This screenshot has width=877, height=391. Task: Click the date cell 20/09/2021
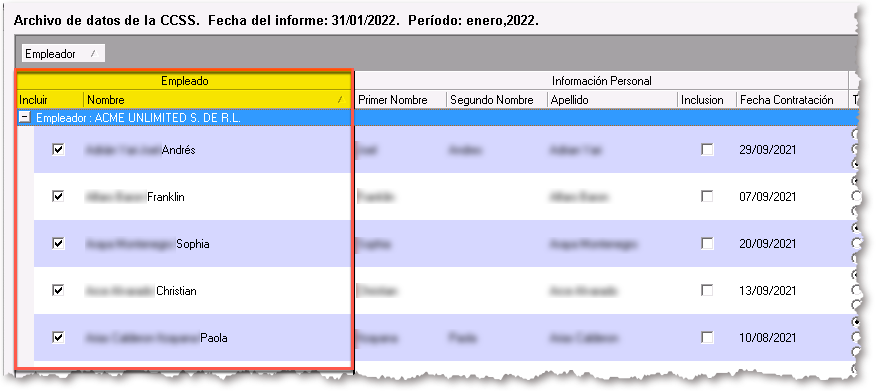793,244
